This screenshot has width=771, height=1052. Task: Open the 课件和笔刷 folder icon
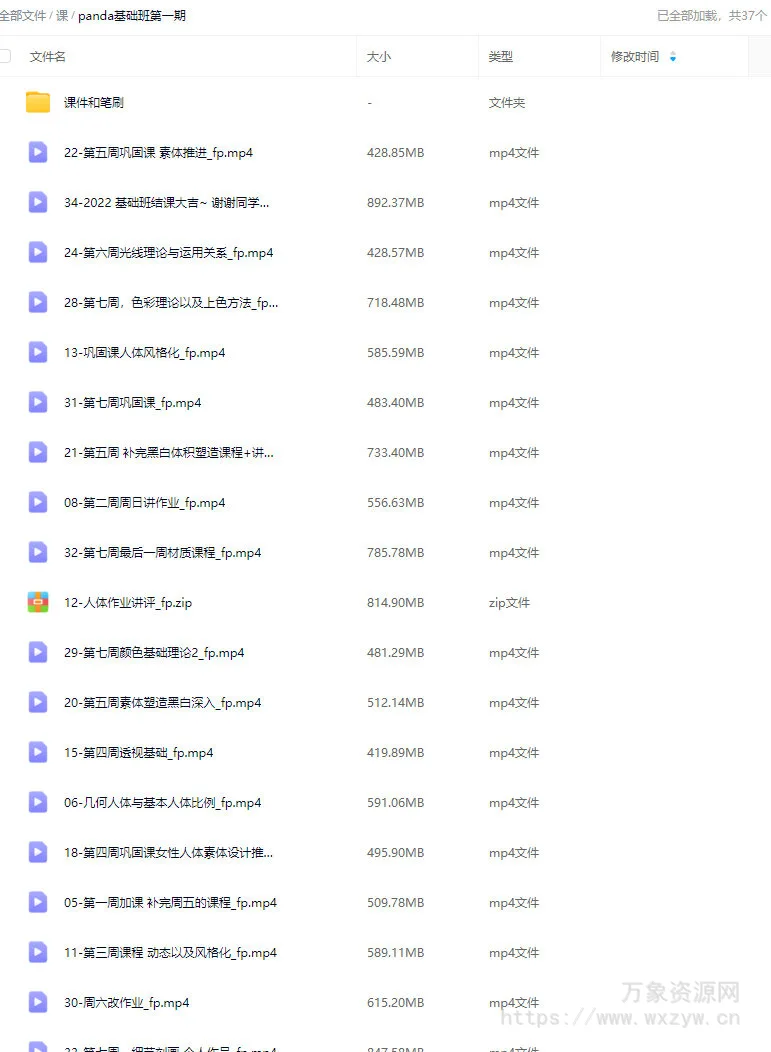[38, 102]
